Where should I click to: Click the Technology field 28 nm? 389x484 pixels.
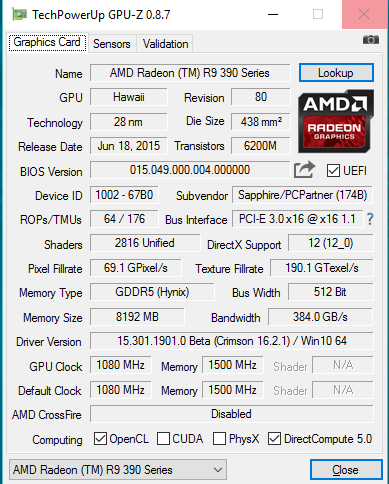coord(129,122)
